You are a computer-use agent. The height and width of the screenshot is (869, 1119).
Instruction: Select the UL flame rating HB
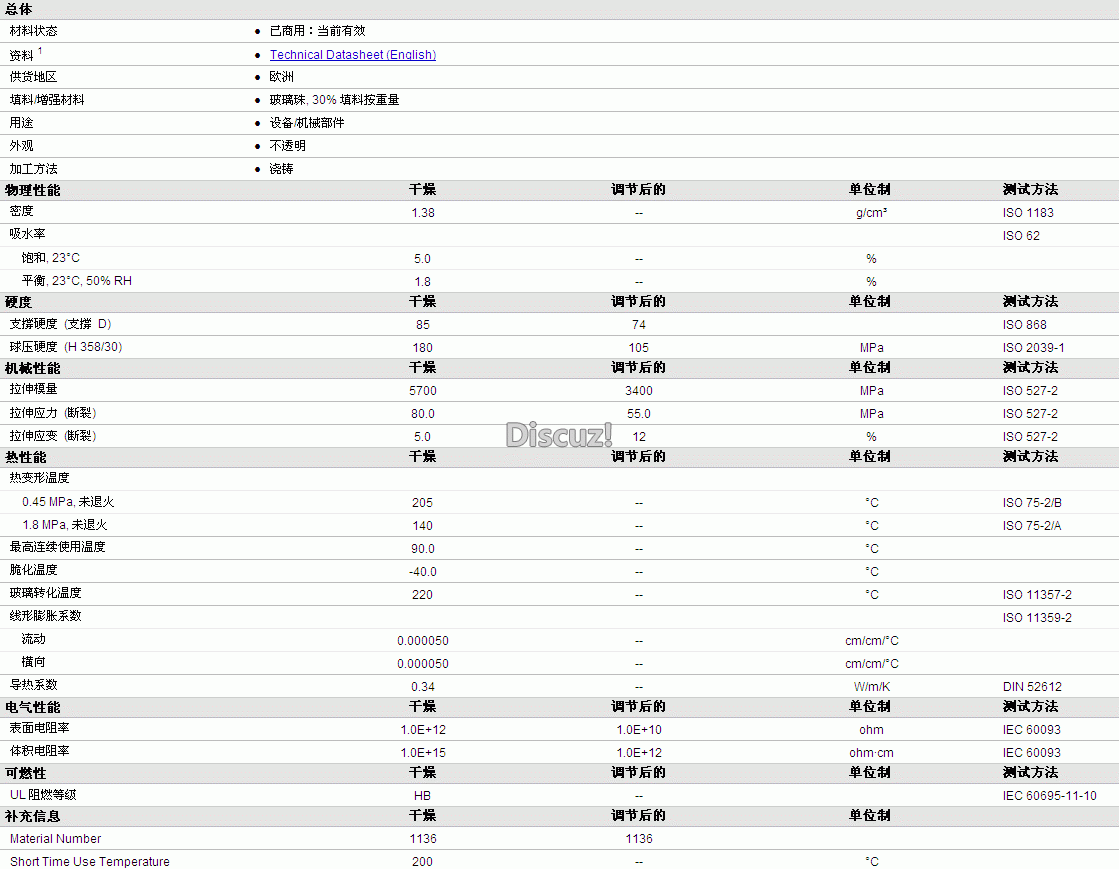click(422, 796)
